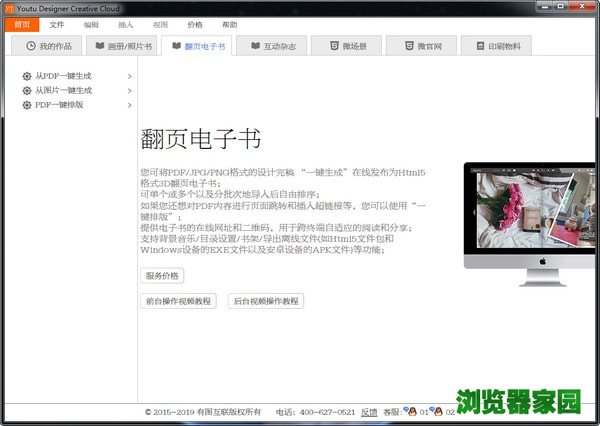The width and height of the screenshot is (600, 426).
Task: Click the QQ customer service 01 icon
Action: click(410, 411)
